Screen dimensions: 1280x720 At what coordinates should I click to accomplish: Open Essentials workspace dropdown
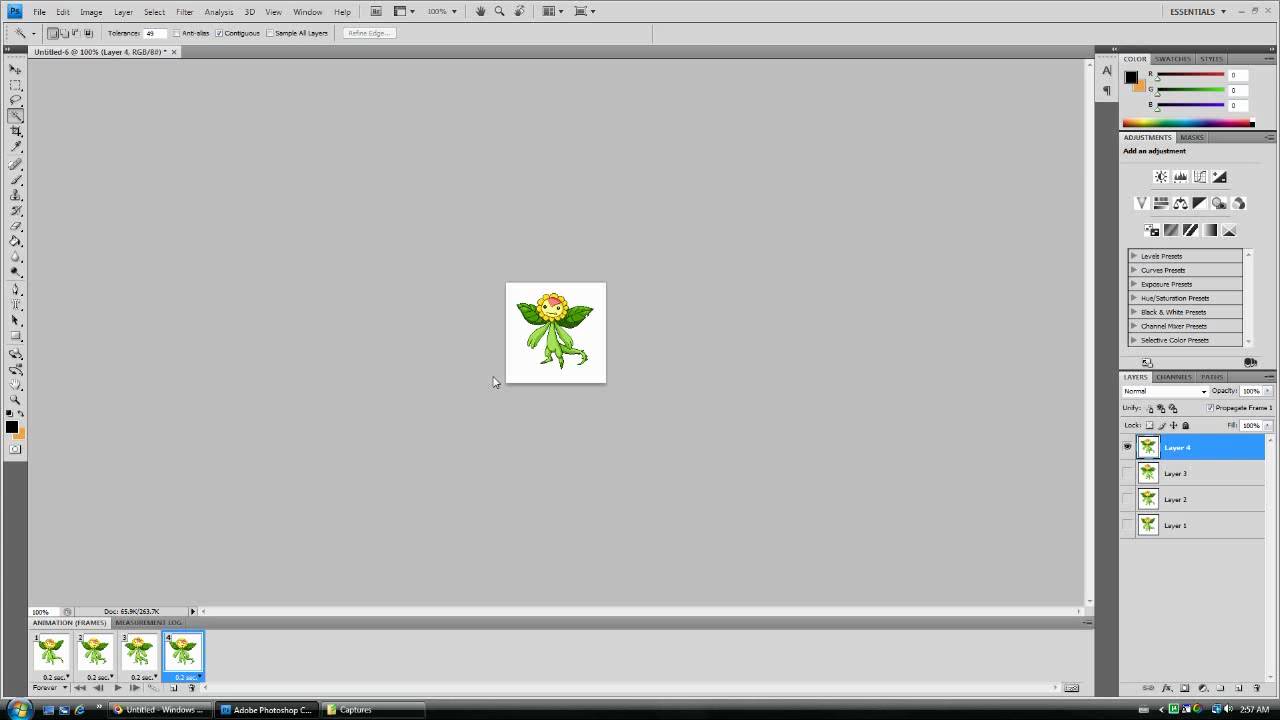1198,11
